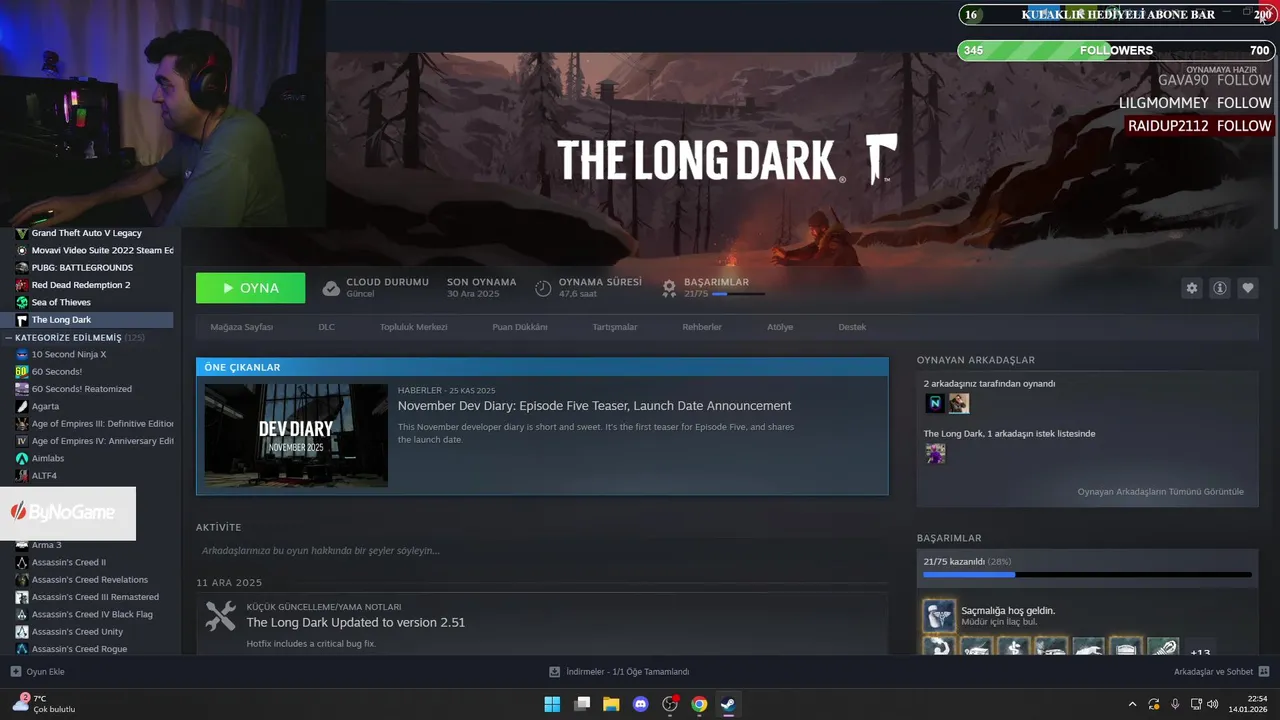Open the Tartışmalar tab
The height and width of the screenshot is (720, 1280).
(614, 327)
